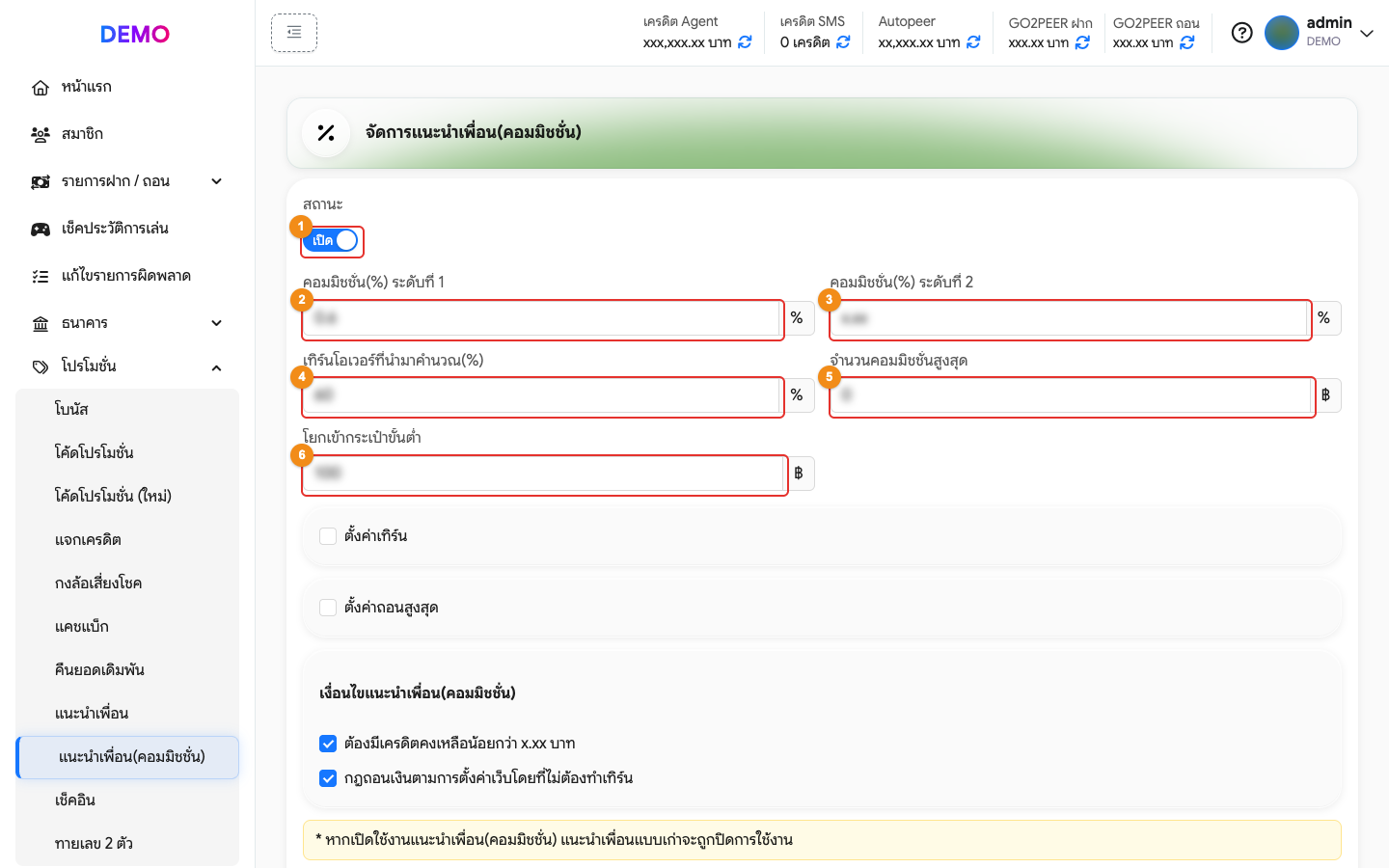This screenshot has height=868, width=1389.
Task: Click the คอมมิชชั่น(%) ระดับที่ 1 input
Action: (542, 318)
